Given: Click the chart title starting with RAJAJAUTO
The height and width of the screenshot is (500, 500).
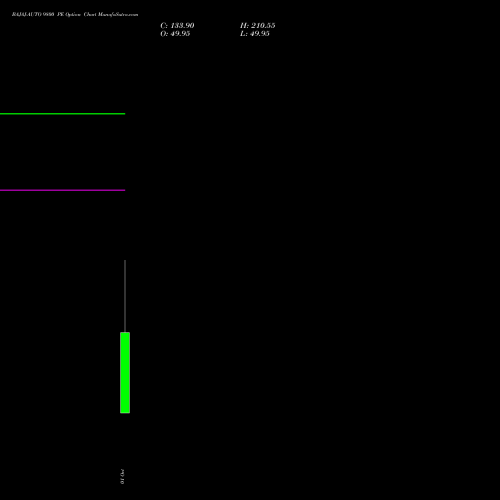Looking at the screenshot, I should (75, 15).
